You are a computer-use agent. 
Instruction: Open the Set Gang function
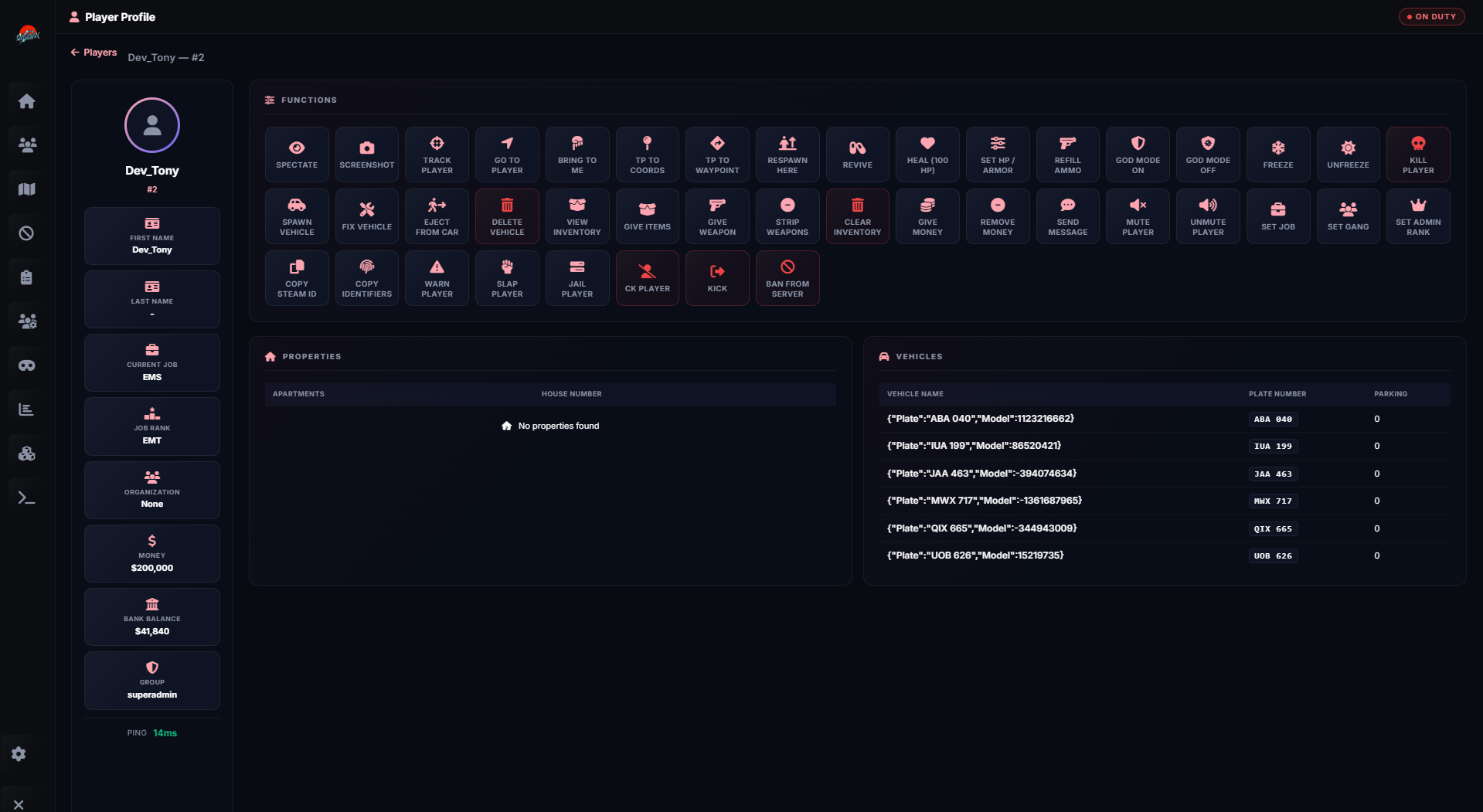pos(1348,216)
